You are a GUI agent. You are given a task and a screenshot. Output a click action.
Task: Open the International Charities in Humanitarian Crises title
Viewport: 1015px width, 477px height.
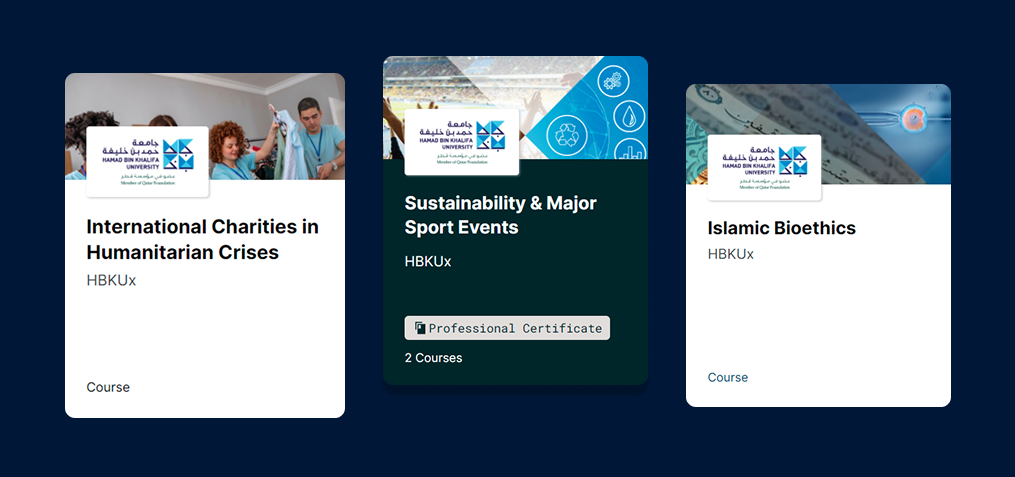[x=203, y=239]
